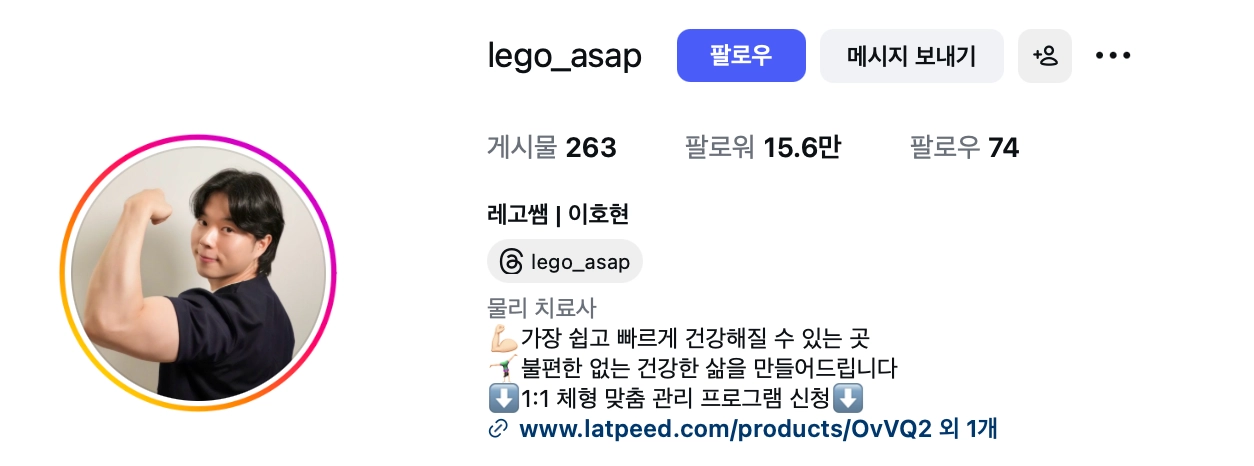Expand additional links via 외 1개
Image resolution: width=1254 pixels, height=466 pixels.
[969, 430]
